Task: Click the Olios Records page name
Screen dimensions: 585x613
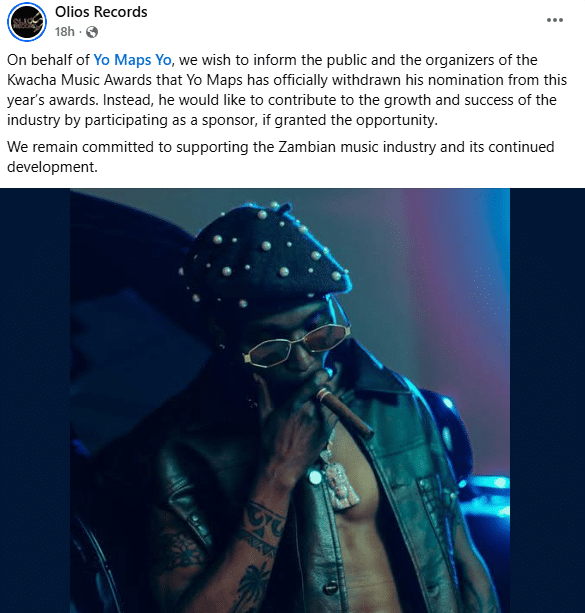Action: tap(101, 12)
